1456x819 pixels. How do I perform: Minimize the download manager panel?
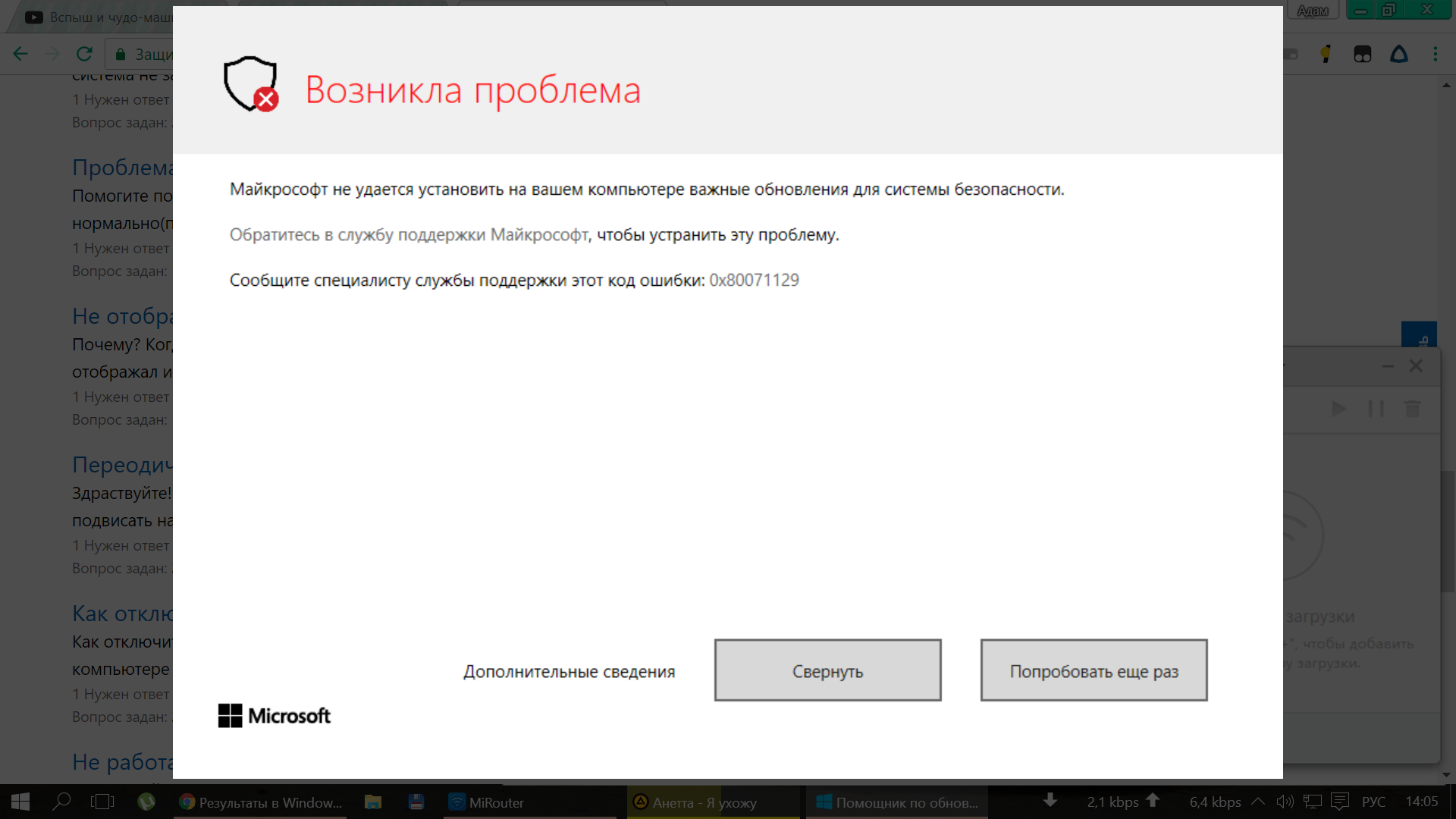(x=1388, y=366)
